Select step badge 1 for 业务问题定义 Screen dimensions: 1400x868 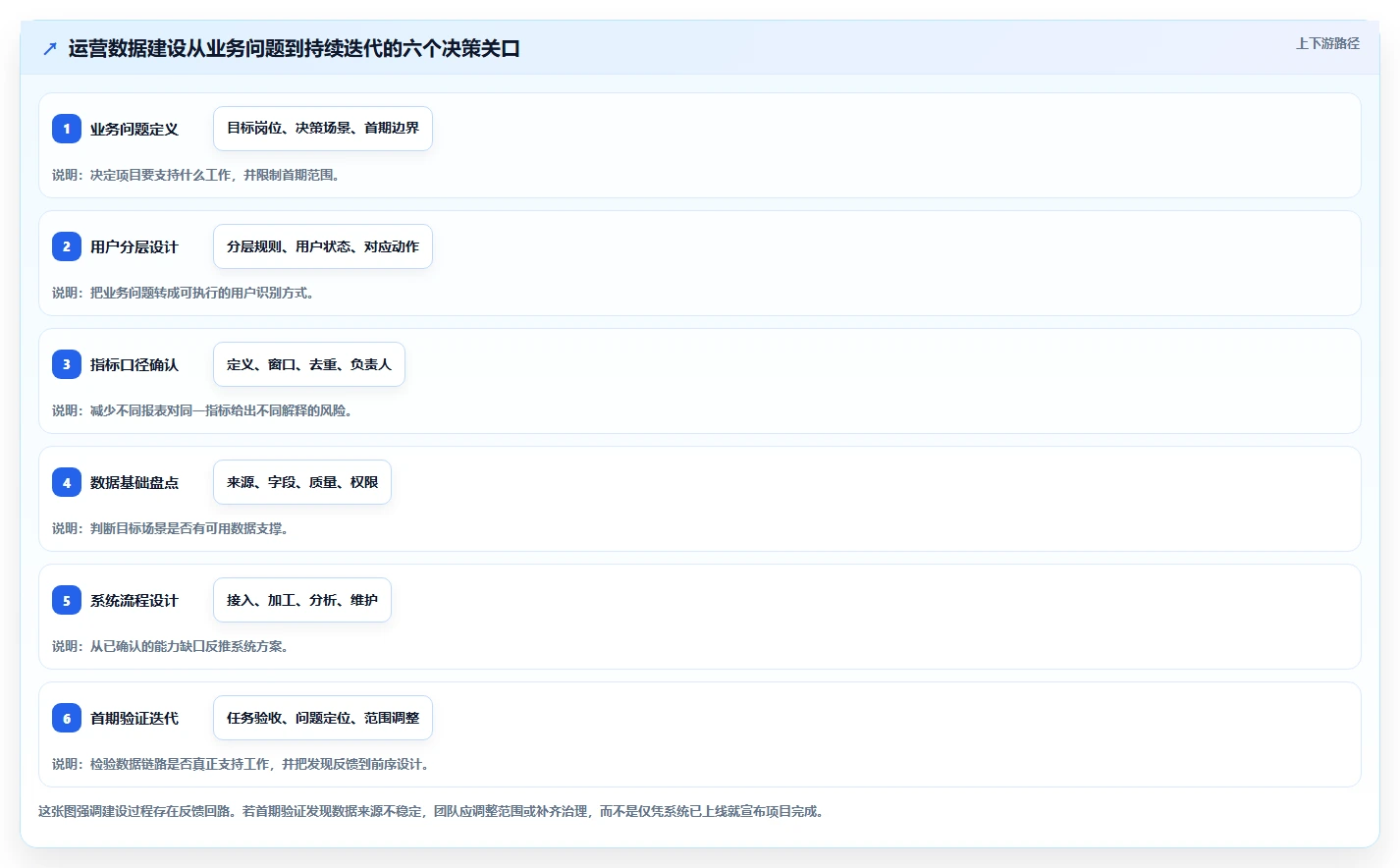click(67, 129)
